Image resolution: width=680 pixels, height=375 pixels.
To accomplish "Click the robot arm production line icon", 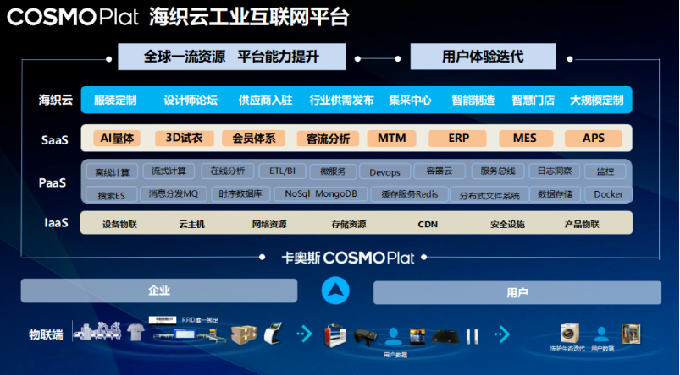I will [x=97, y=331].
